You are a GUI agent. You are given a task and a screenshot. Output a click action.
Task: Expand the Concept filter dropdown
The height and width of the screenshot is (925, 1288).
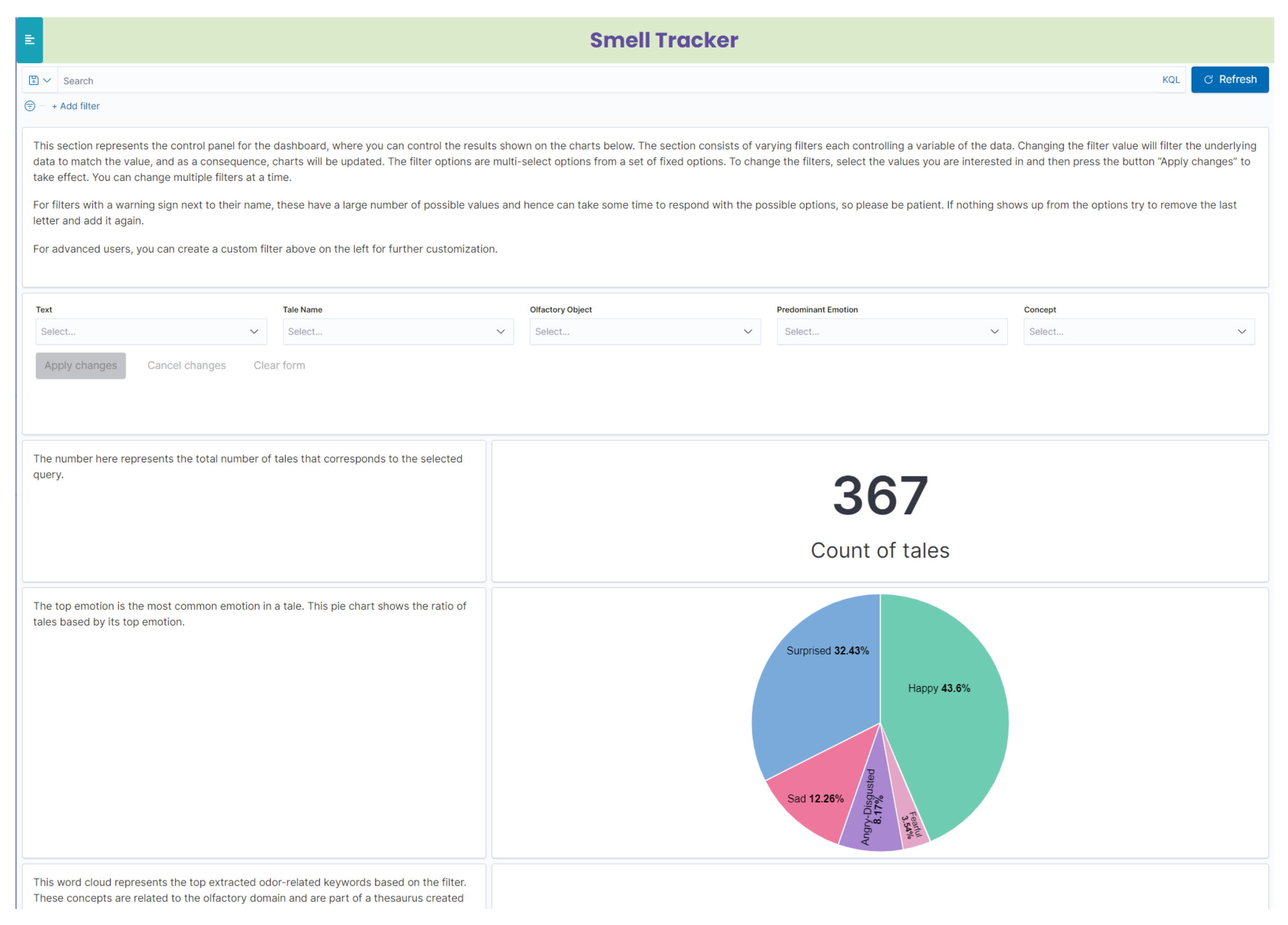pos(1139,332)
